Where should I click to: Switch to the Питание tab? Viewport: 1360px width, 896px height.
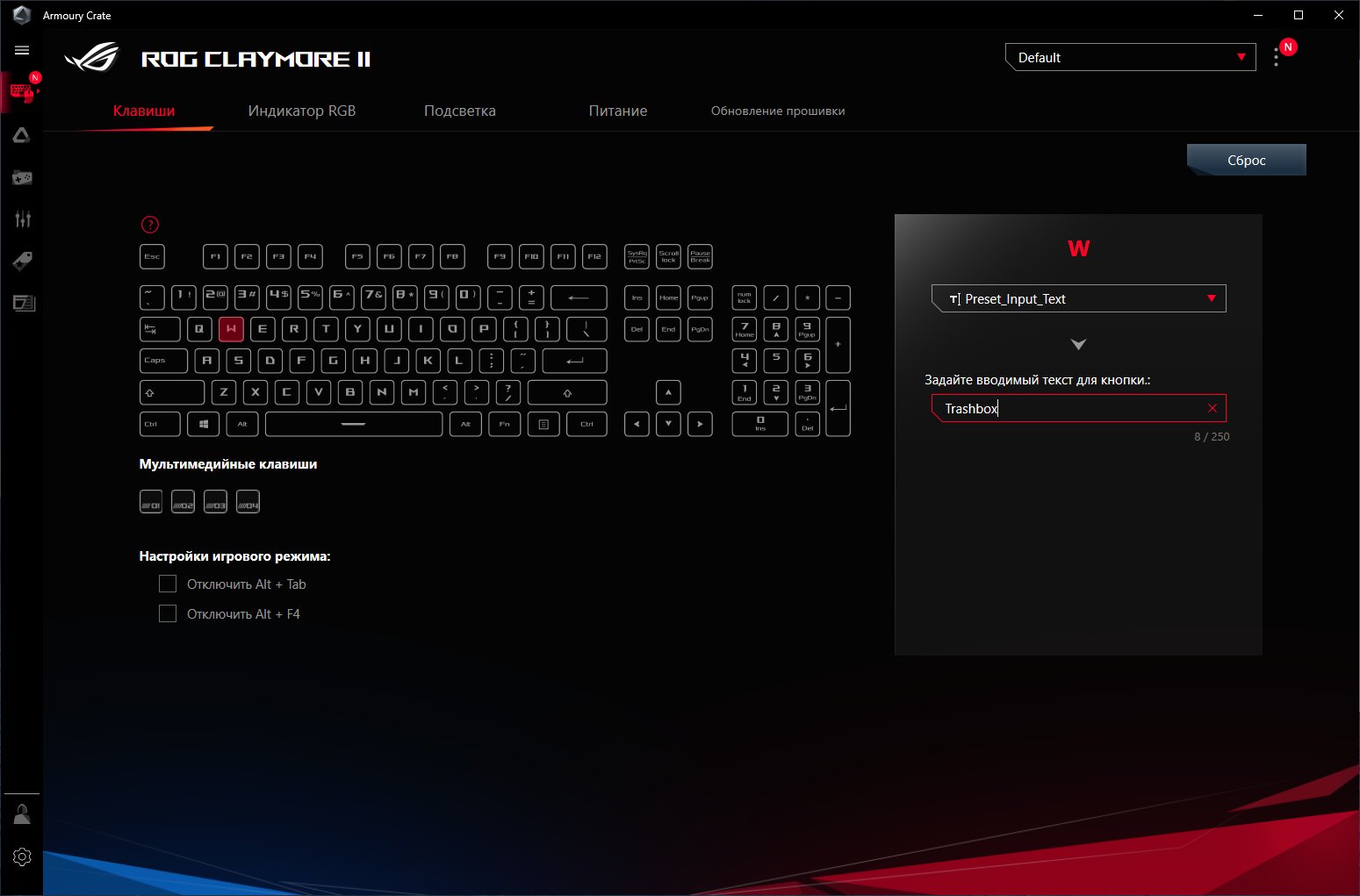coord(618,111)
